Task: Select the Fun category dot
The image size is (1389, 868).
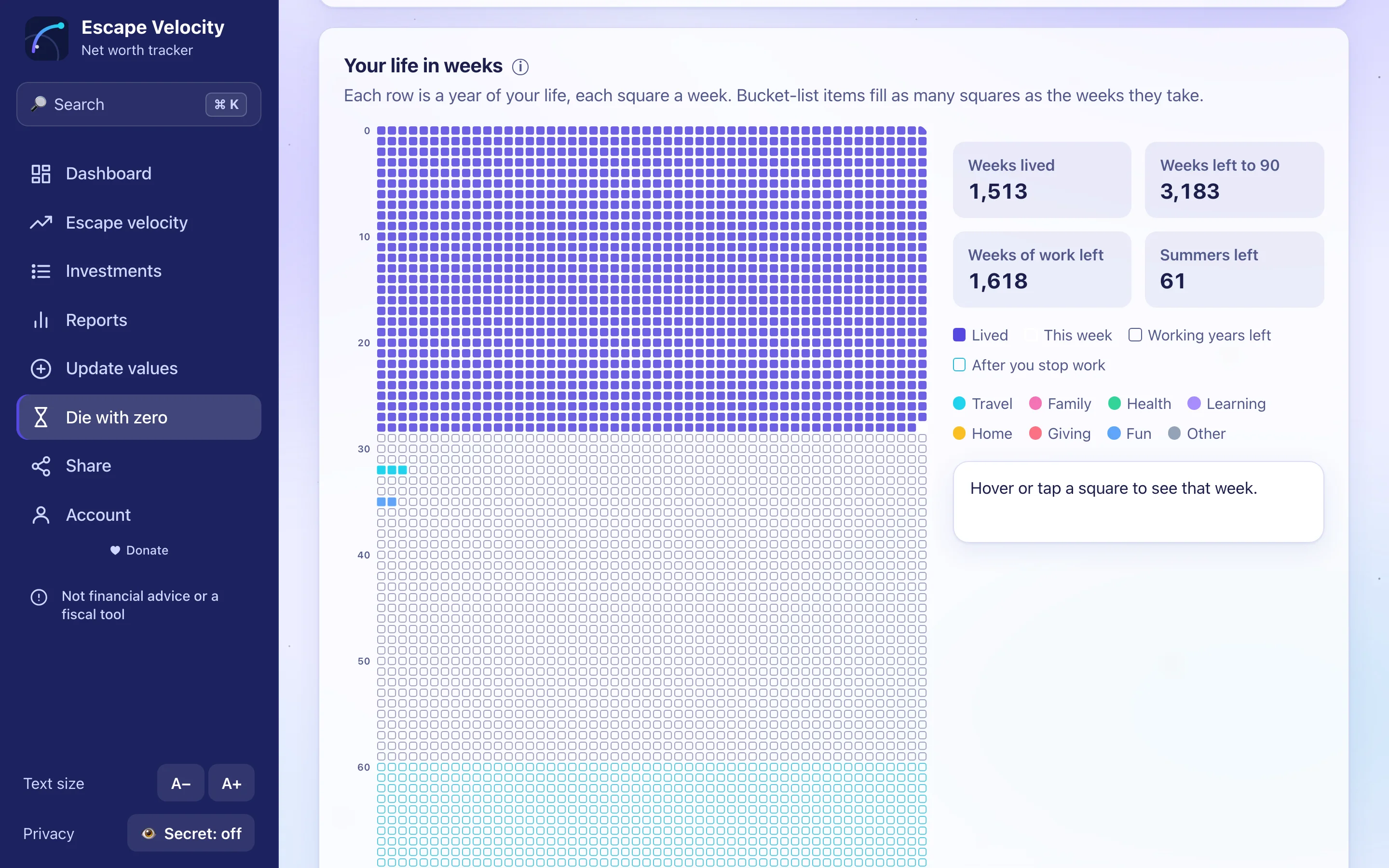Action: click(1114, 434)
